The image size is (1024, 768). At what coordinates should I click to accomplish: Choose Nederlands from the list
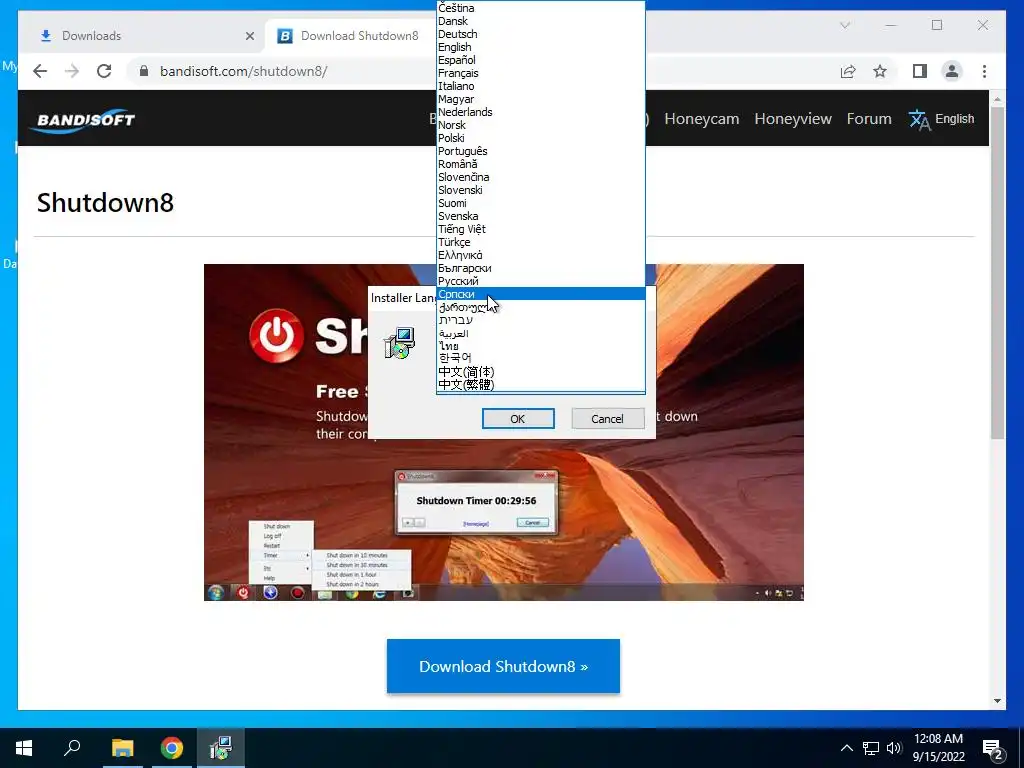coord(541,112)
